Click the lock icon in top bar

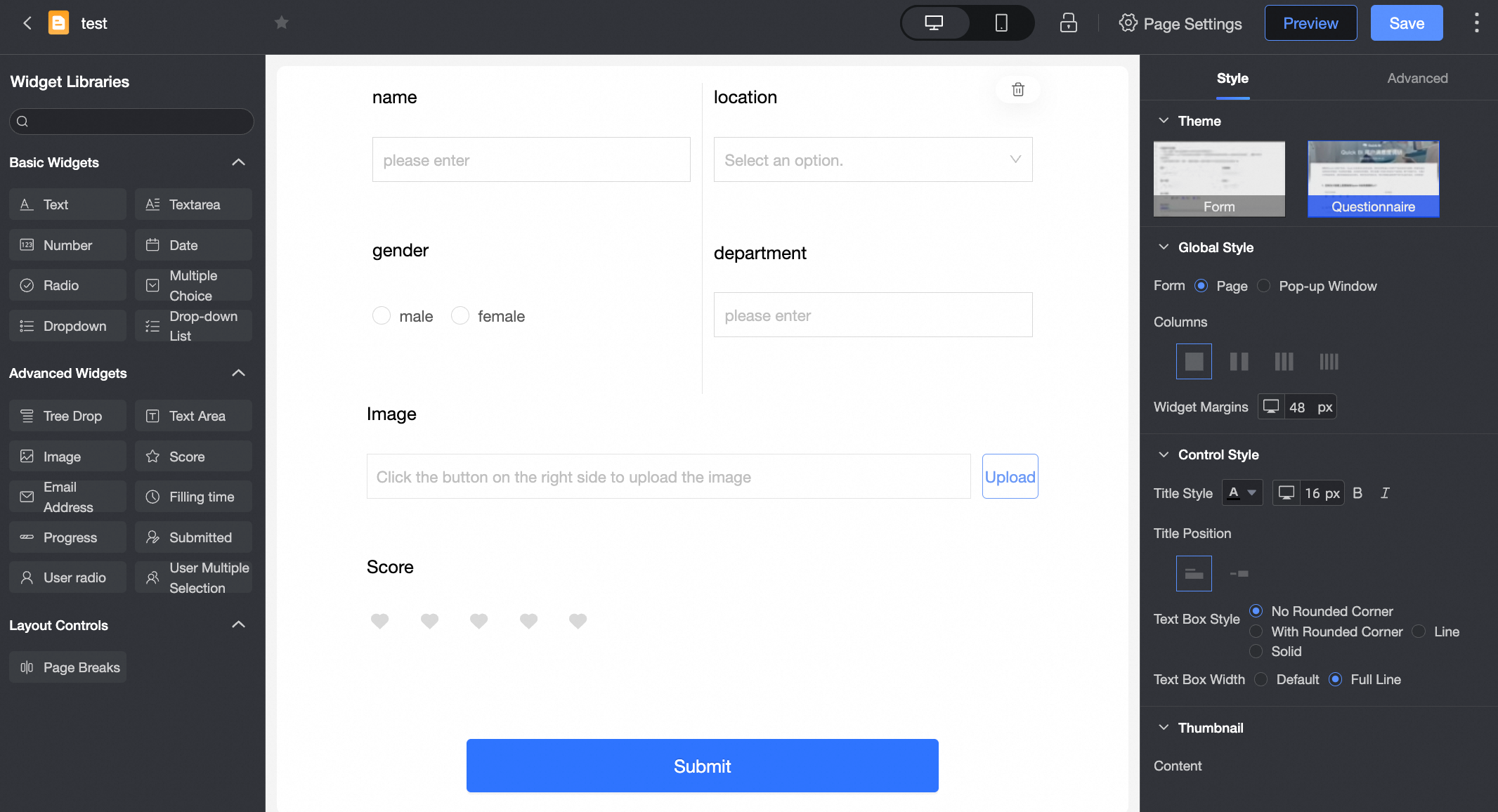[x=1068, y=23]
